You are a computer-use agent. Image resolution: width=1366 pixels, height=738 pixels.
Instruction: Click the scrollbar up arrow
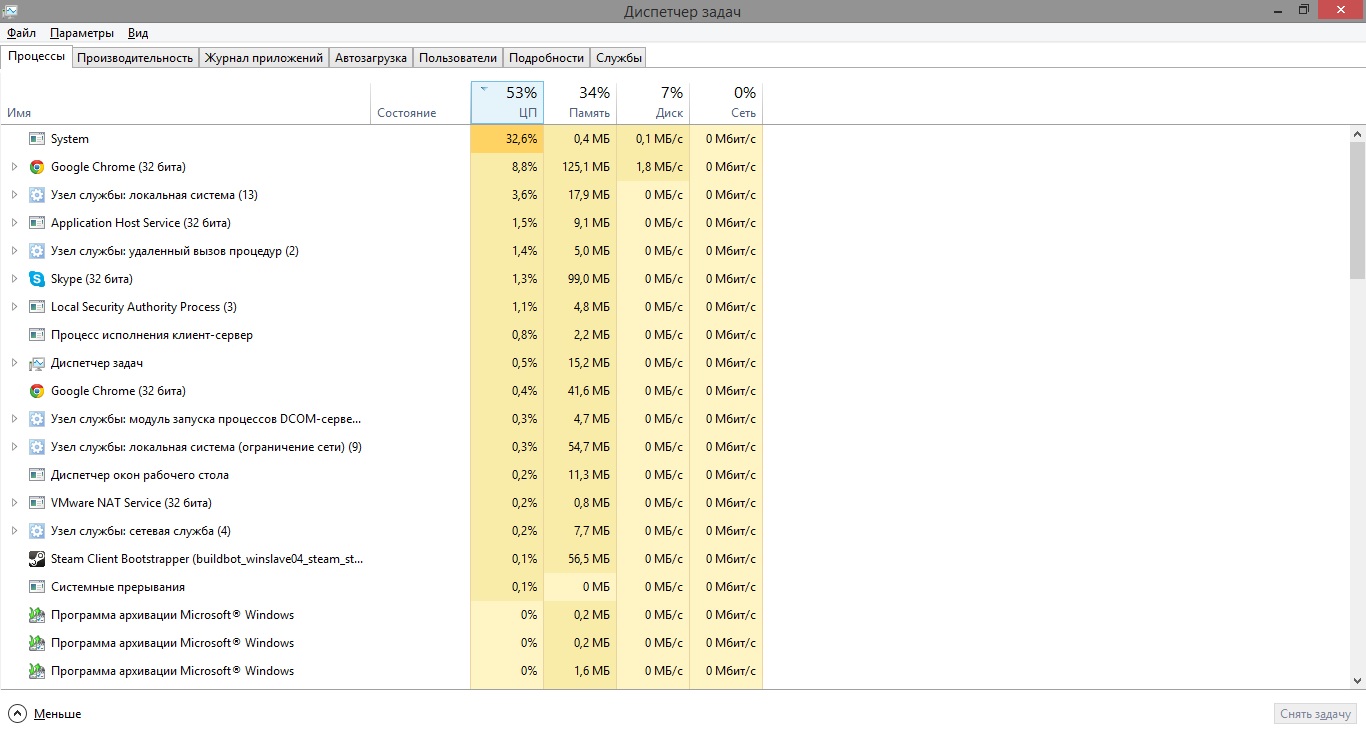pos(1357,133)
